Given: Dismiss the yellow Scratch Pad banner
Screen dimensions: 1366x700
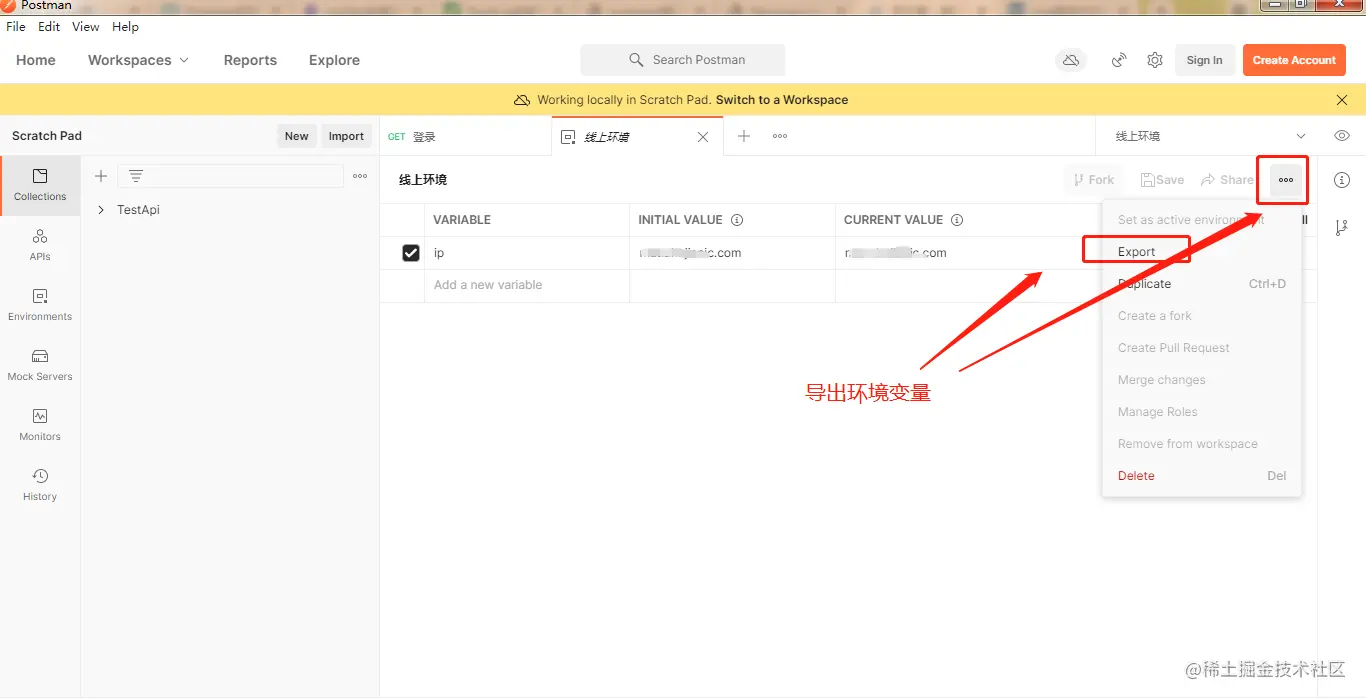Looking at the screenshot, I should coord(1342,100).
